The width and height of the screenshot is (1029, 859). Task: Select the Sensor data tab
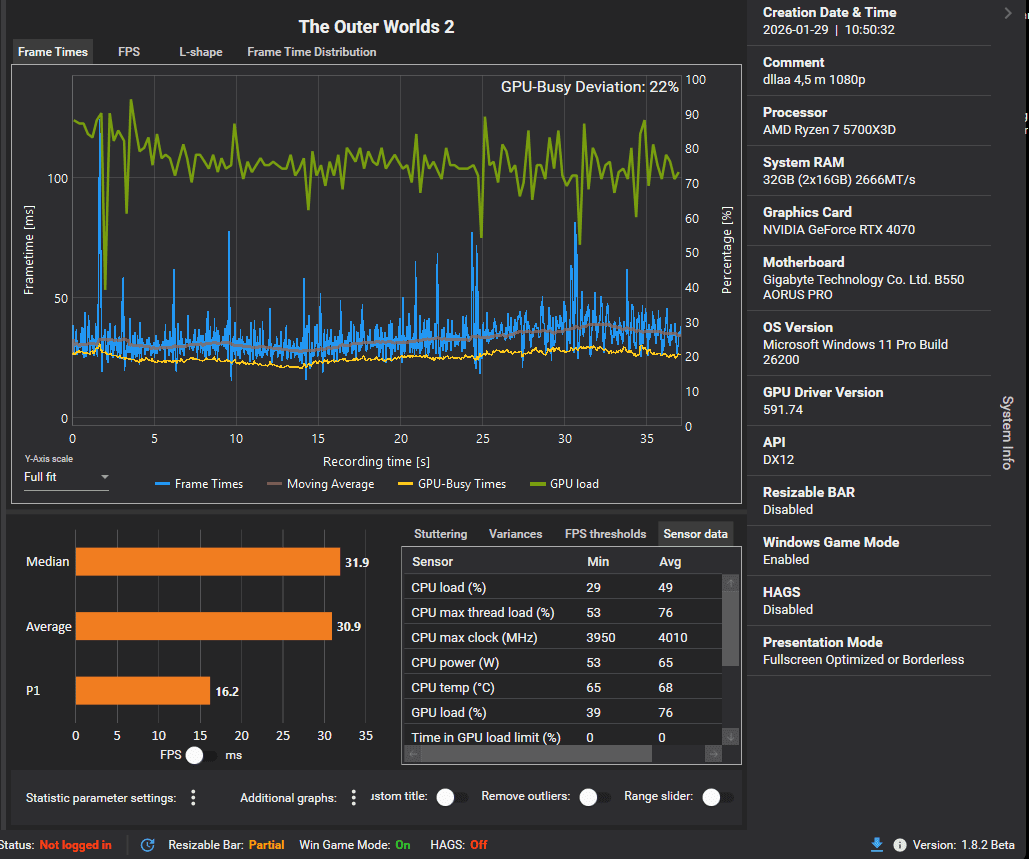click(695, 534)
